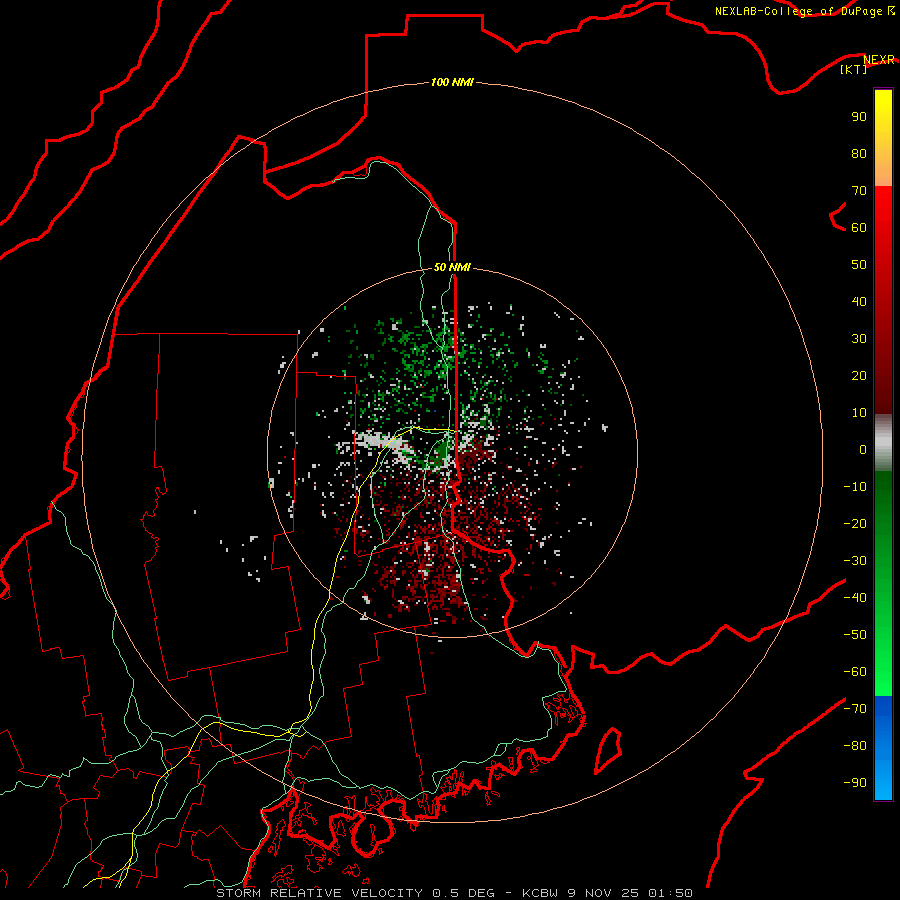Click the 10 value on velocity scale
900x900 pixels.
[859, 413]
